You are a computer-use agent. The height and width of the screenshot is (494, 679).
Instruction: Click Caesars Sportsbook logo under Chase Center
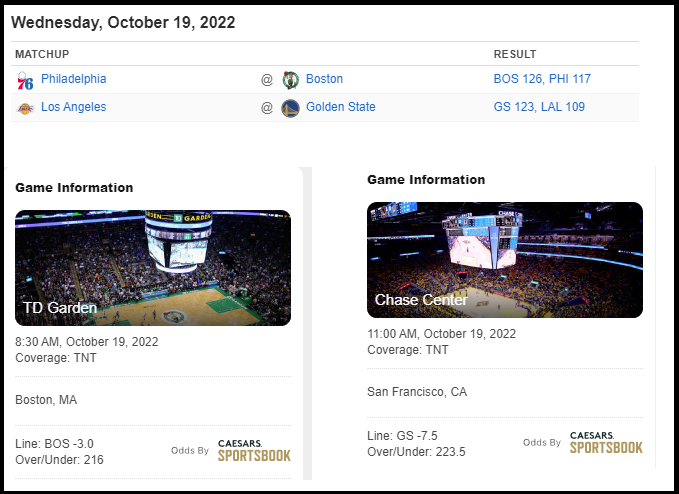click(x=606, y=442)
